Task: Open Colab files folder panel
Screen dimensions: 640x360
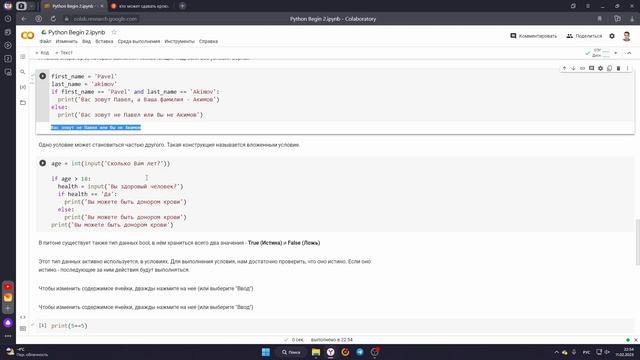Action: click(23, 102)
